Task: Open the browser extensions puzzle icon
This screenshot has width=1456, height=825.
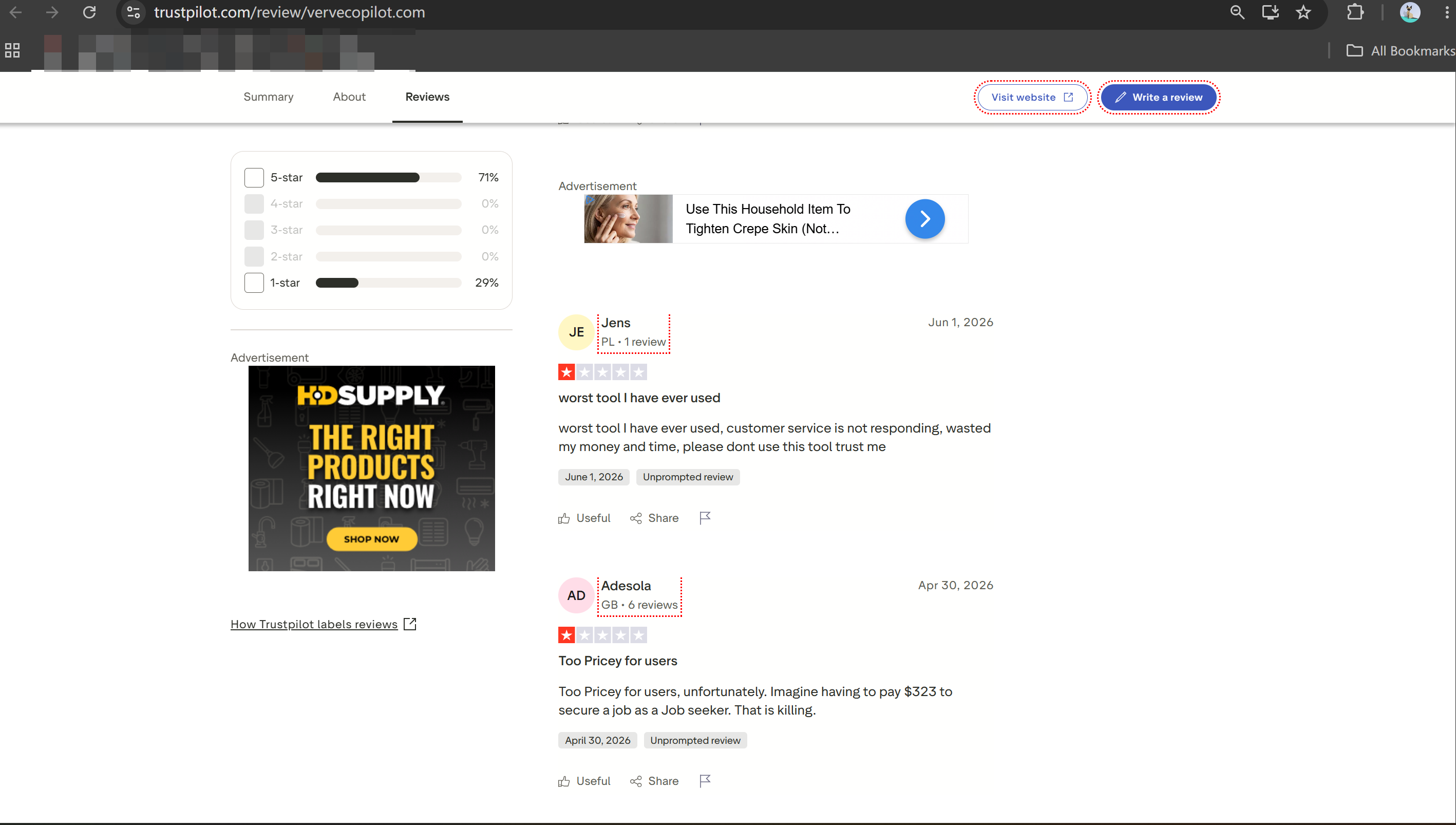Action: pyautogui.click(x=1355, y=12)
